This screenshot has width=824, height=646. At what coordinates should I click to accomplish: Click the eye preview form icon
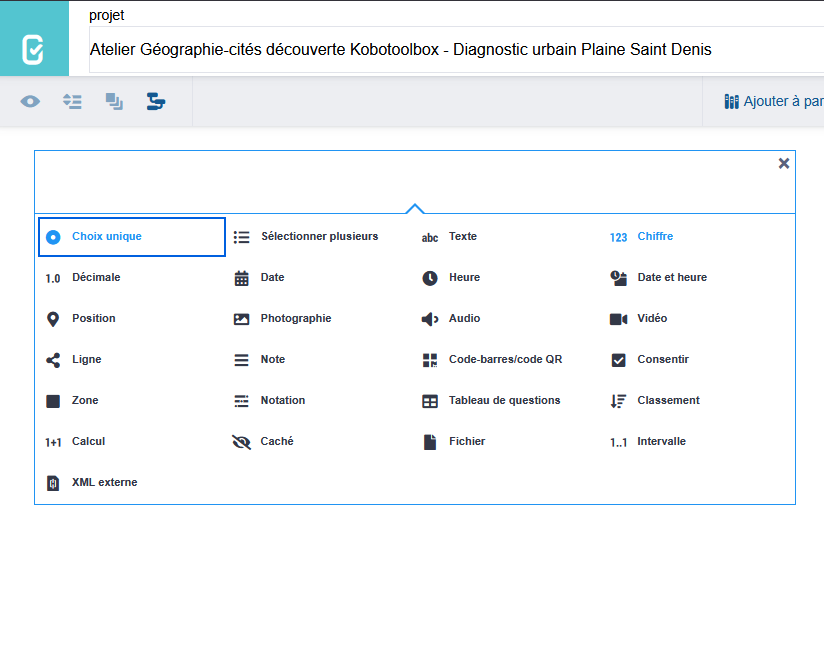[30, 101]
